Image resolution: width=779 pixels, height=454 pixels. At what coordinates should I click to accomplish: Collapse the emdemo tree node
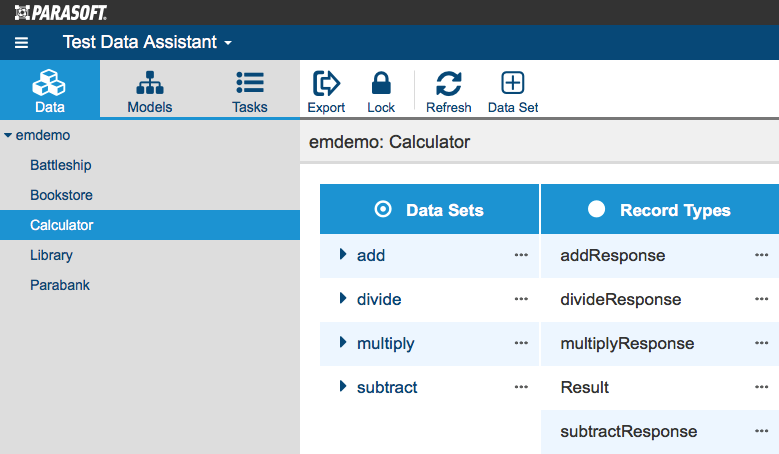click(8, 135)
